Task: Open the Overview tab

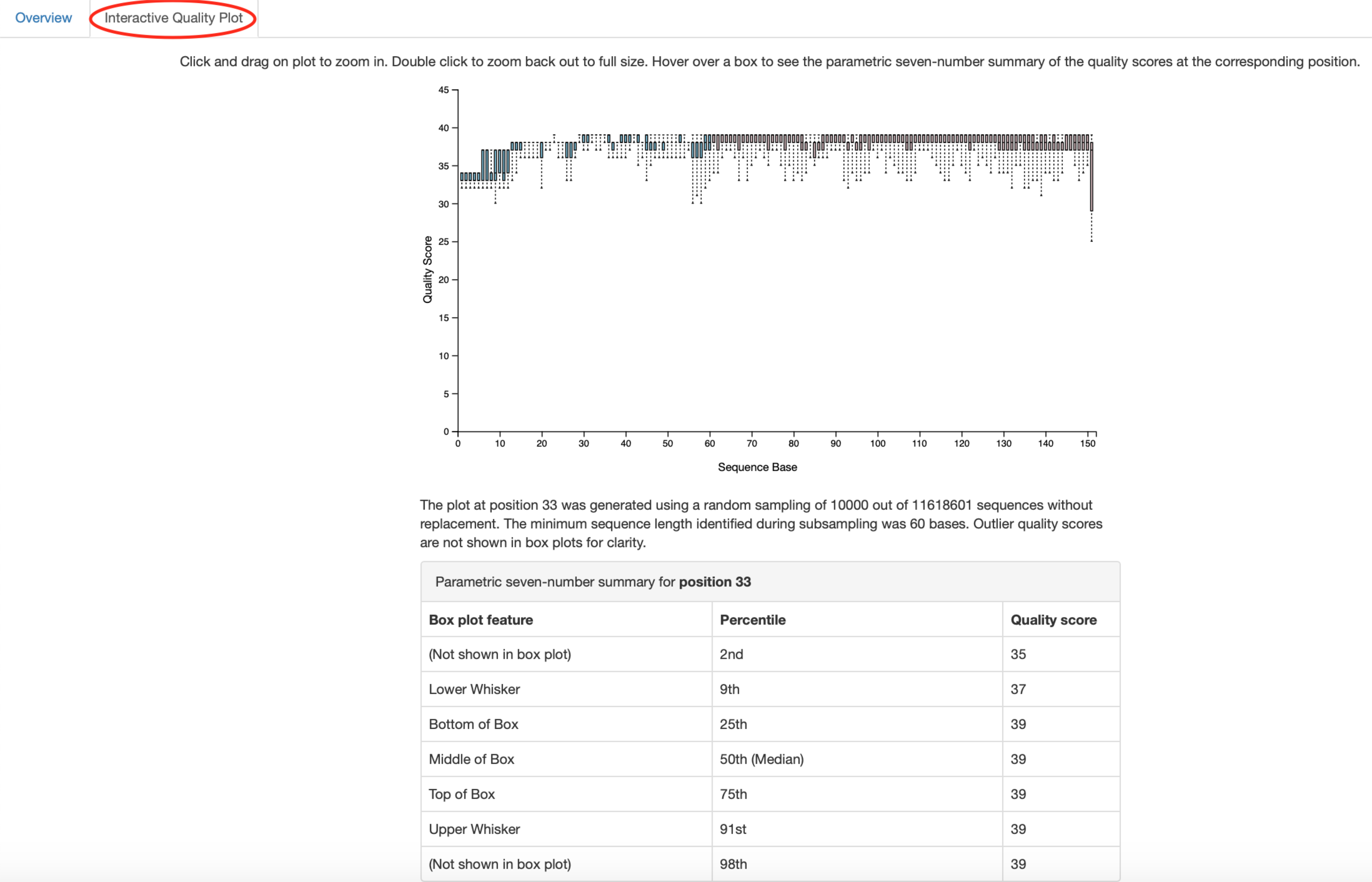Action: [x=43, y=18]
